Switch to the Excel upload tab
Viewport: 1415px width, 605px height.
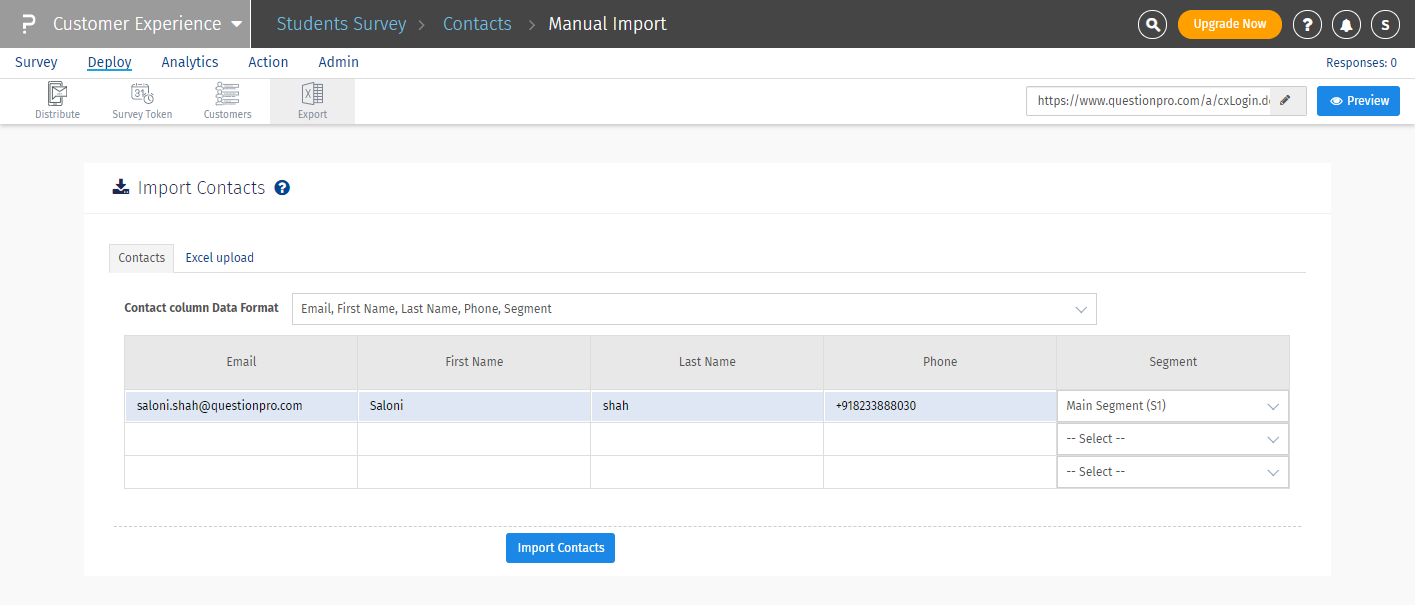click(220, 258)
